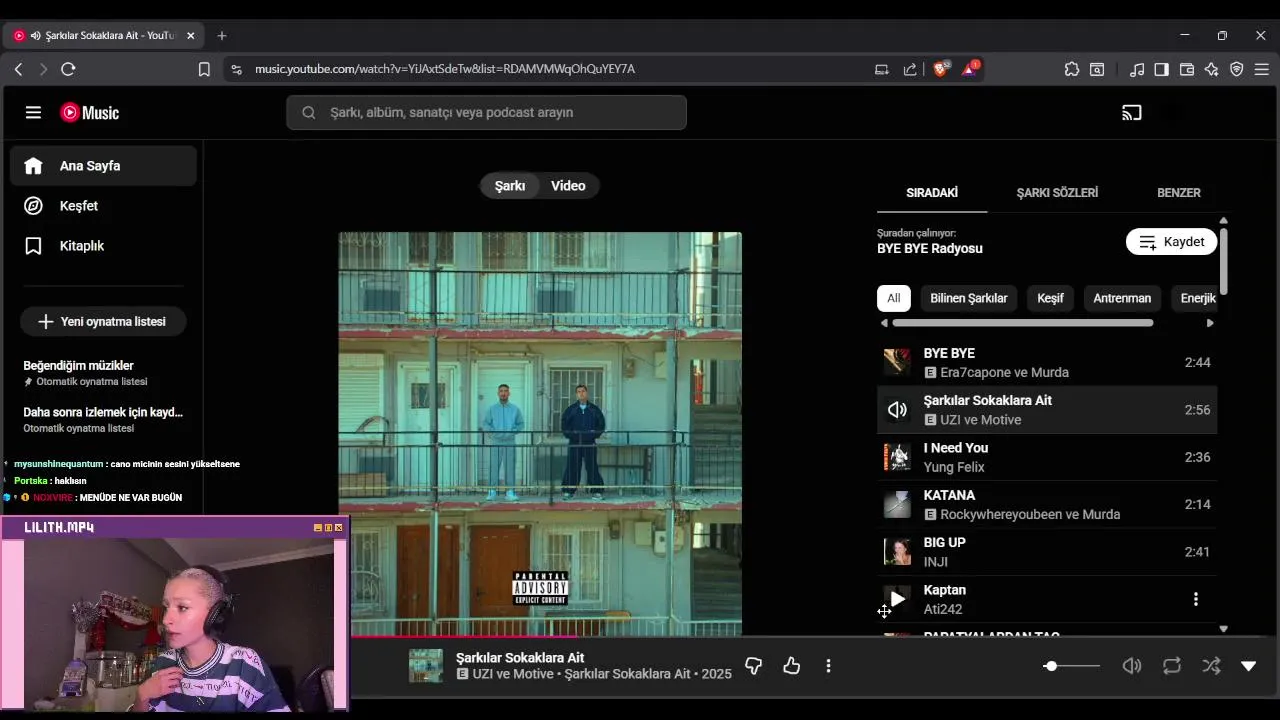This screenshot has height=720, width=1280.
Task: Select the Enerjik filter chip
Action: (x=1194, y=298)
